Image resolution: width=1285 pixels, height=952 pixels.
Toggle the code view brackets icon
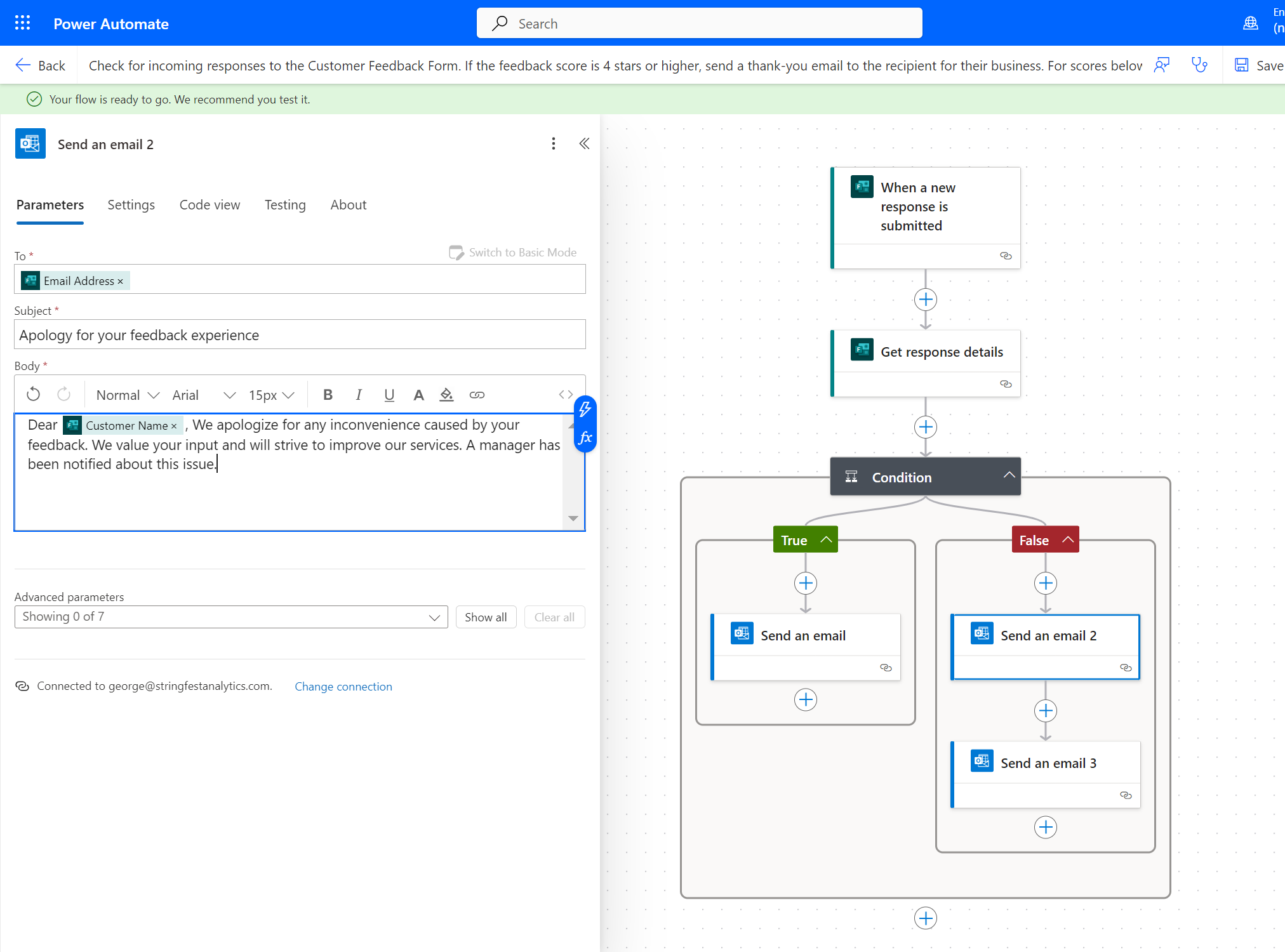click(x=565, y=395)
